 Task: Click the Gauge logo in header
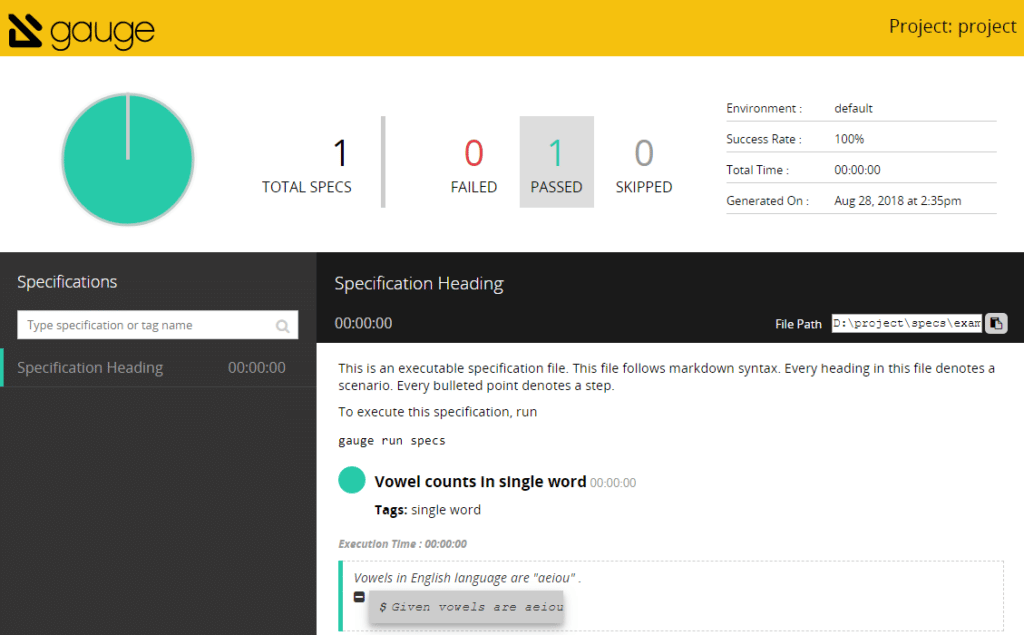click(x=82, y=30)
